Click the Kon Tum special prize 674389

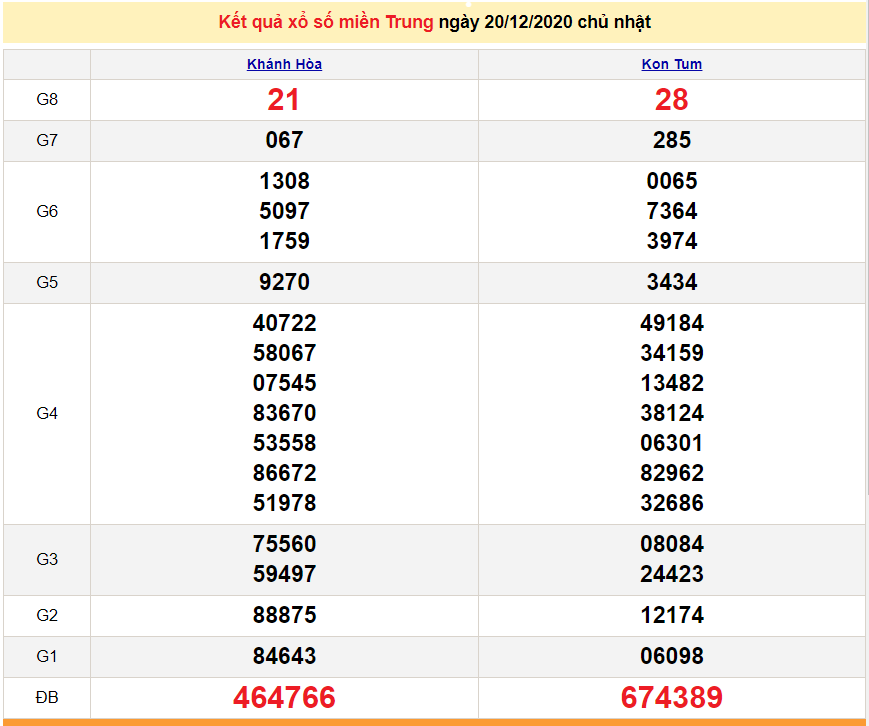pyautogui.click(x=671, y=697)
